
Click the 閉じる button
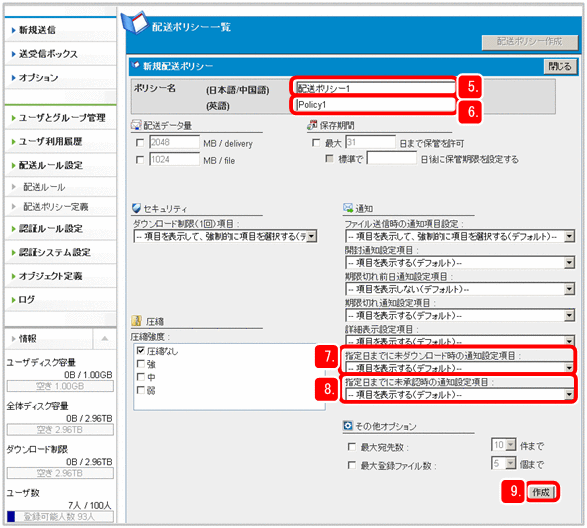tap(560, 67)
